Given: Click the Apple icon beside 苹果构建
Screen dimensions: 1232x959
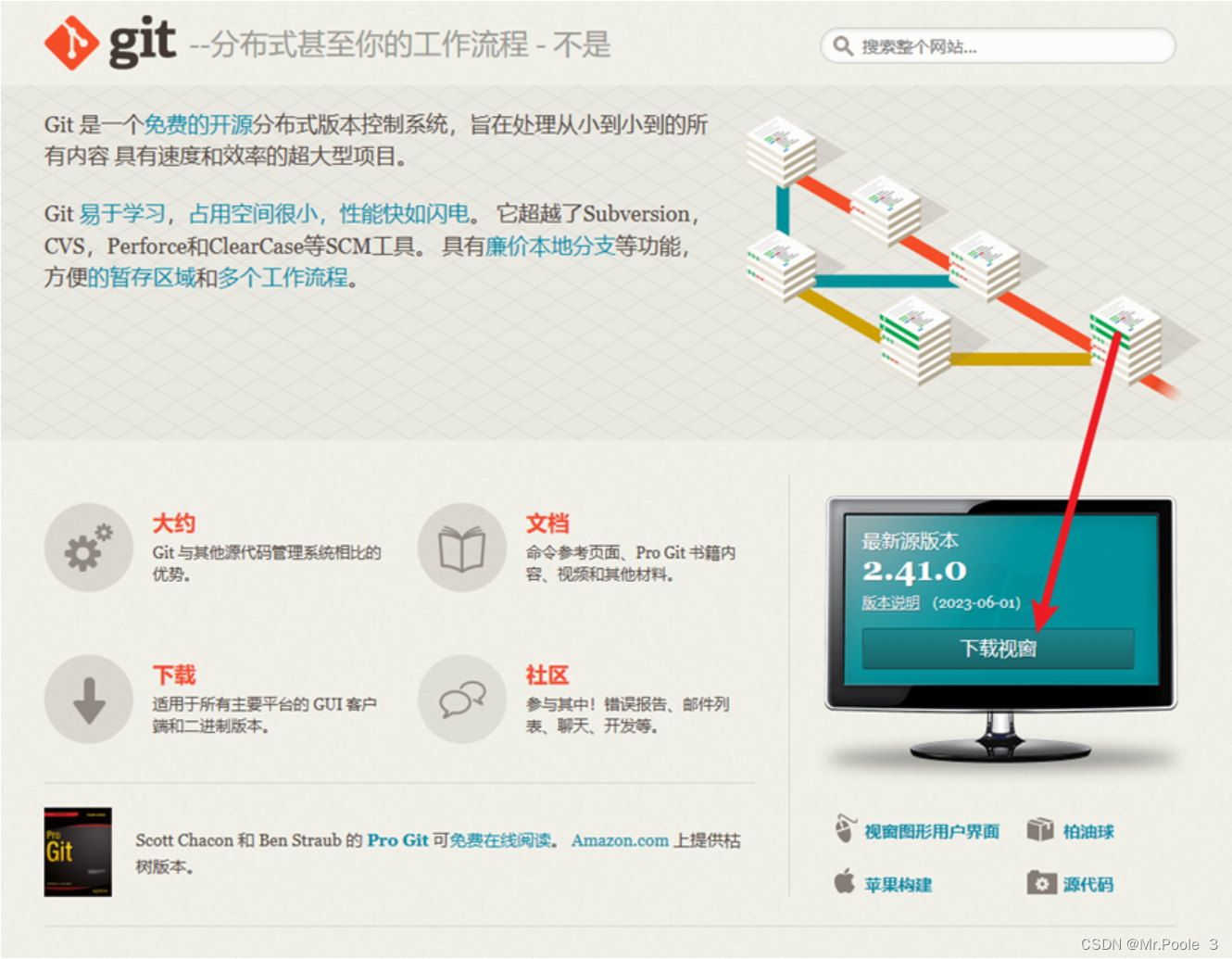Looking at the screenshot, I should point(844,881).
